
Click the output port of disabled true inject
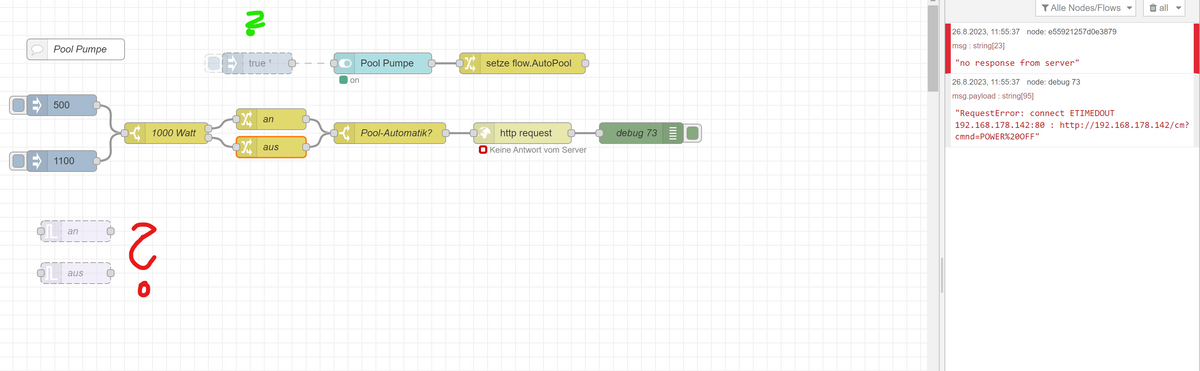tap(292, 64)
